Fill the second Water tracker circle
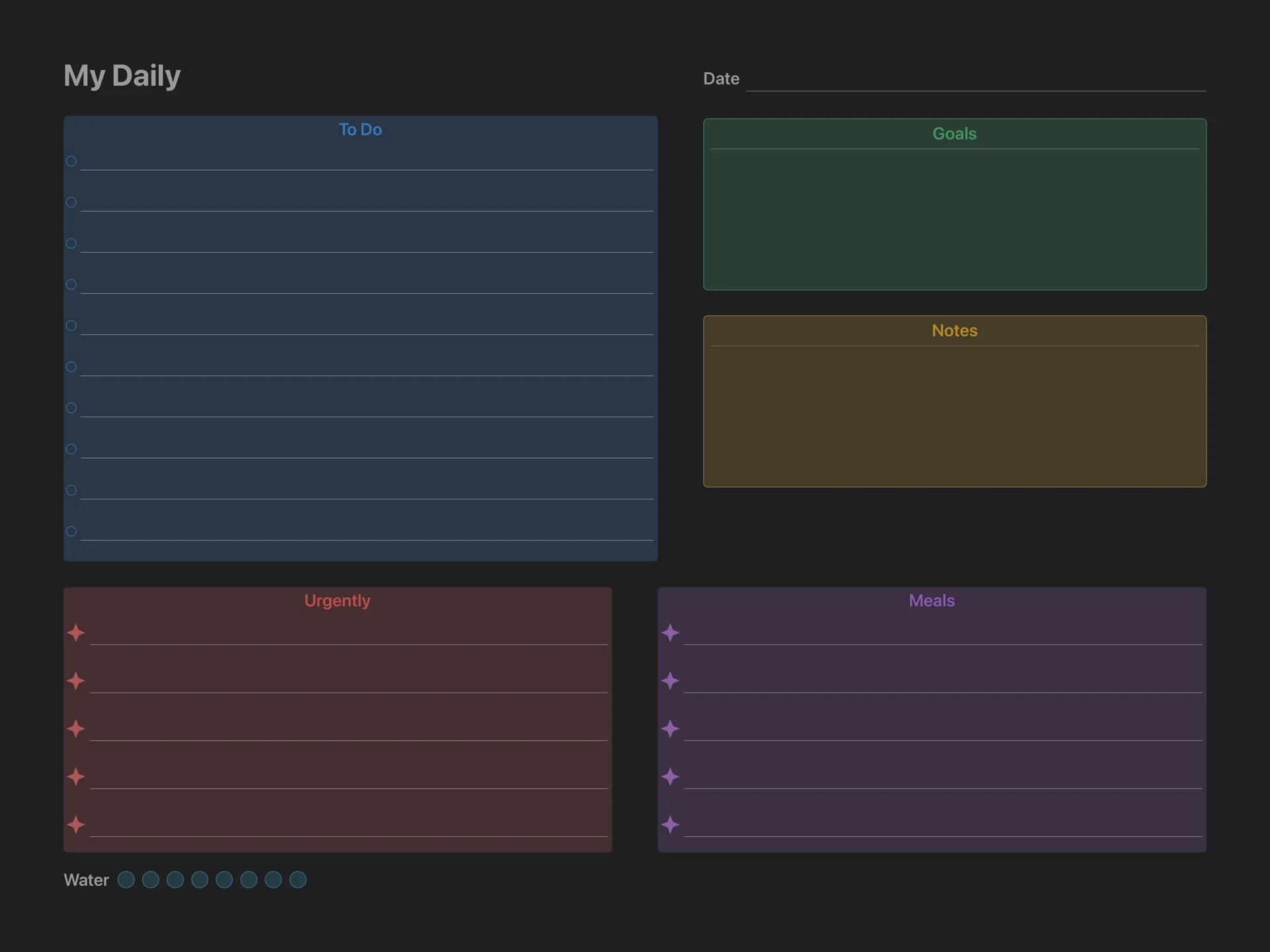 pyautogui.click(x=151, y=879)
